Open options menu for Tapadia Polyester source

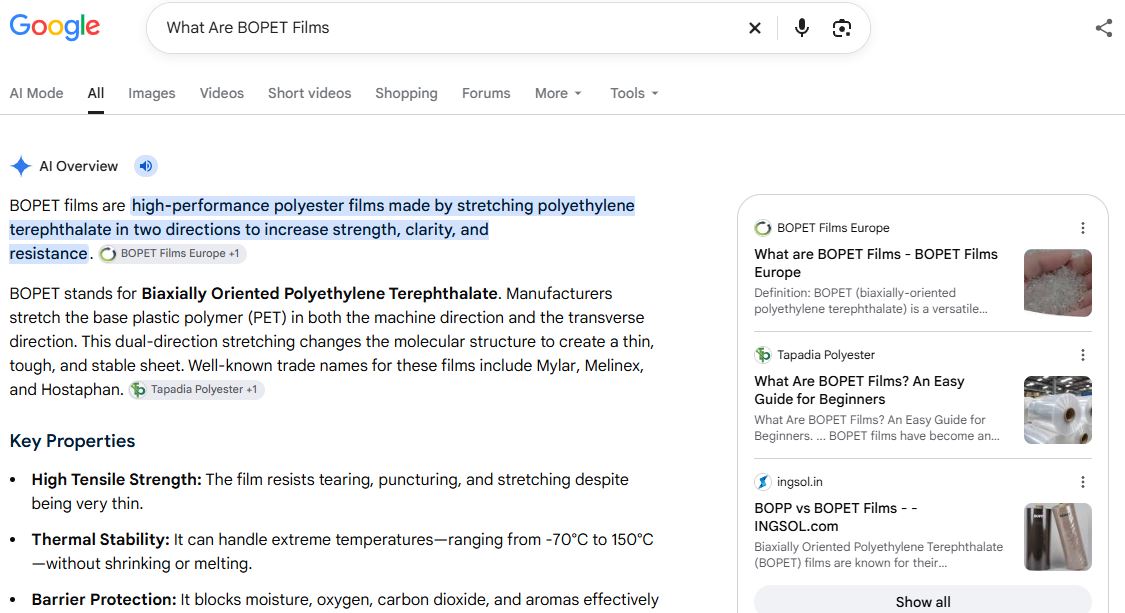point(1083,355)
